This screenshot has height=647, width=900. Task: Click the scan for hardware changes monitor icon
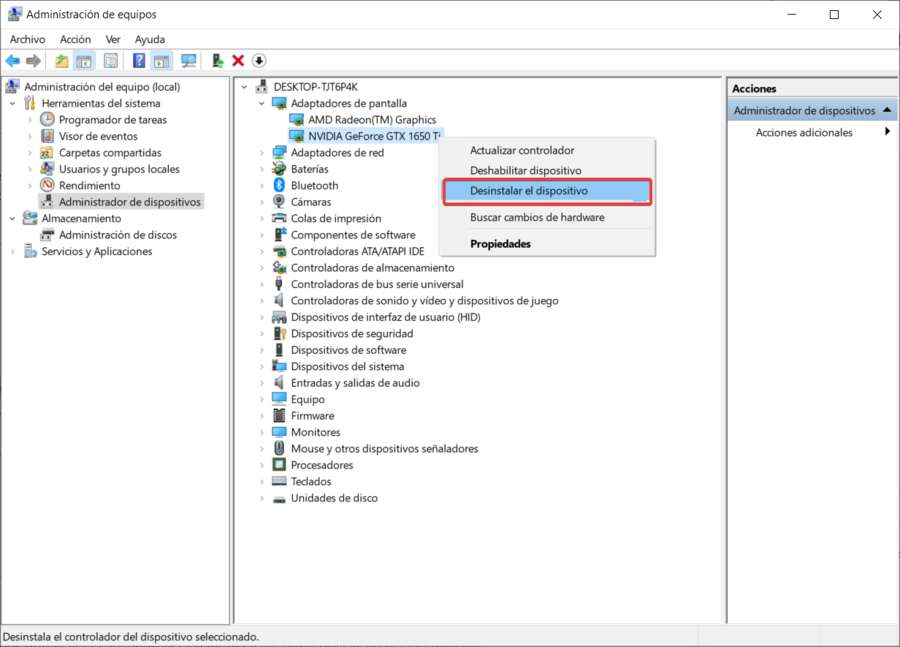[189, 60]
